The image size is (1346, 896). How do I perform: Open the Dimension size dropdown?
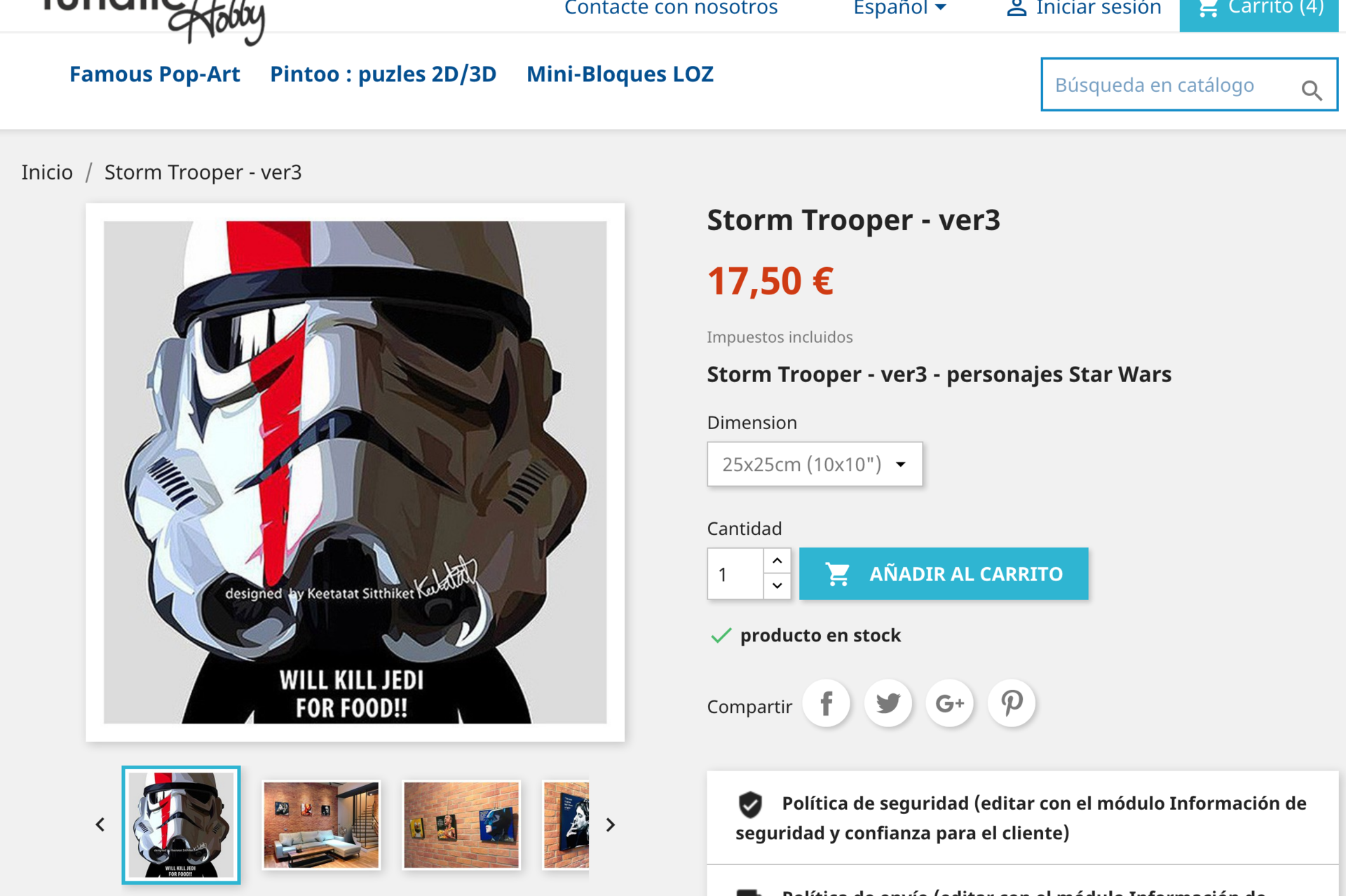[x=815, y=464]
